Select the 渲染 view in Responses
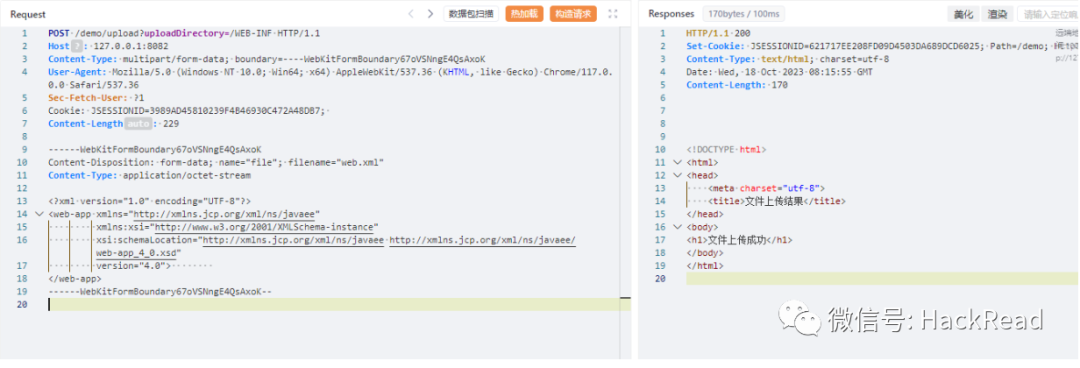The image size is (1080, 368). click(x=997, y=14)
